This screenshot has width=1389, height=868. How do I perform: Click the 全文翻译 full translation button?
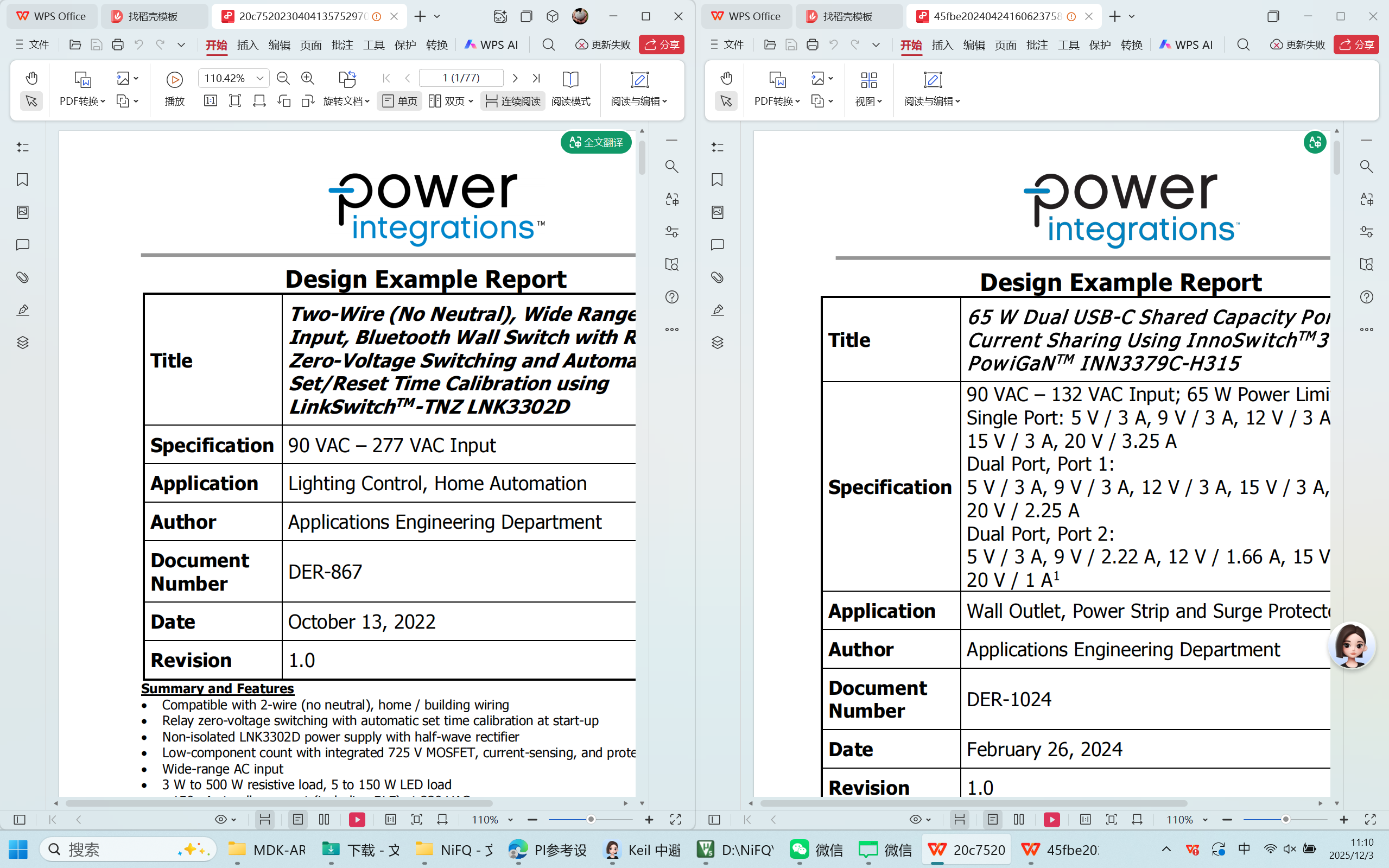596,142
